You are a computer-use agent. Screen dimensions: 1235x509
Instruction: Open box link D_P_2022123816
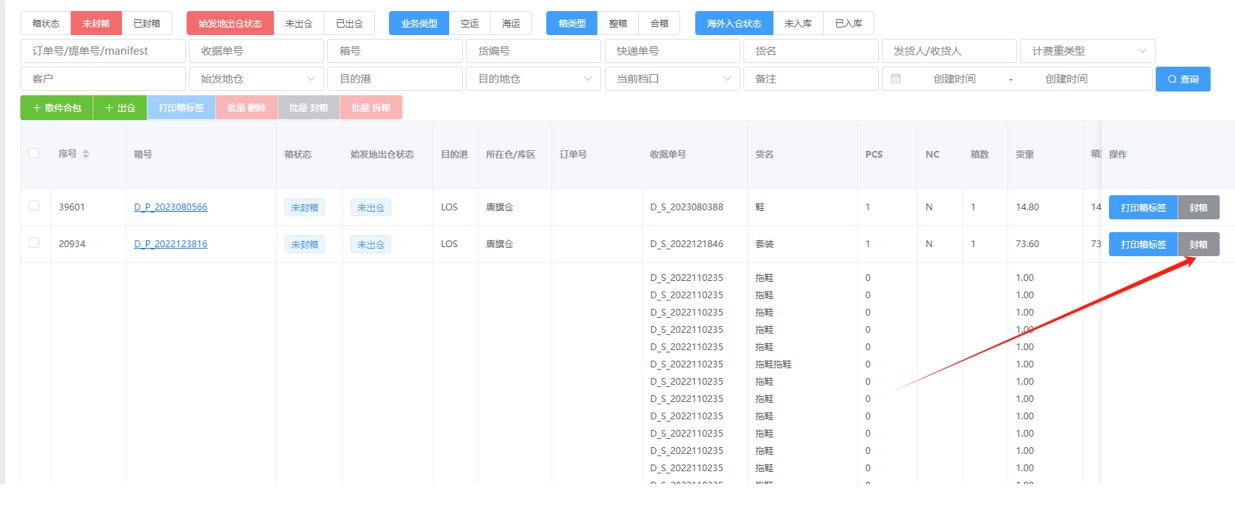pos(171,244)
